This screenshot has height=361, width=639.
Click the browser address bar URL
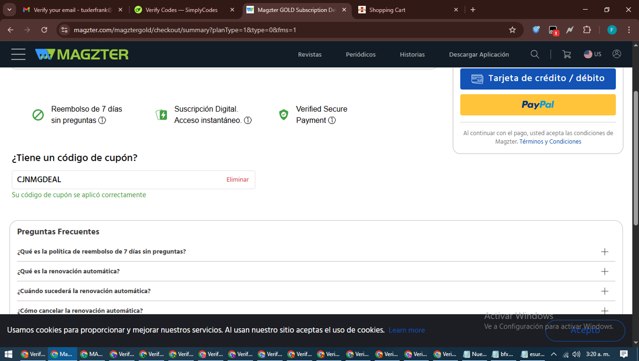click(x=185, y=30)
